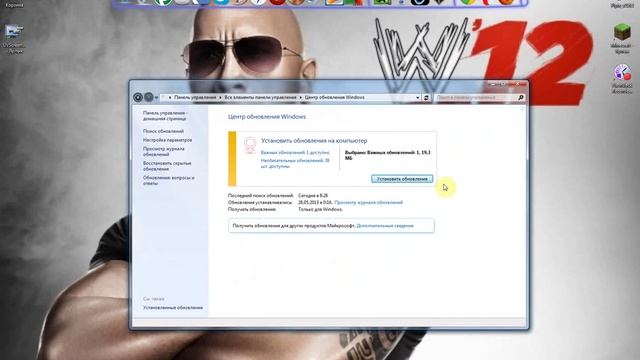Open 'Установленные обновления' link
Image resolution: width=640 pixels, height=360 pixels.
click(x=173, y=307)
